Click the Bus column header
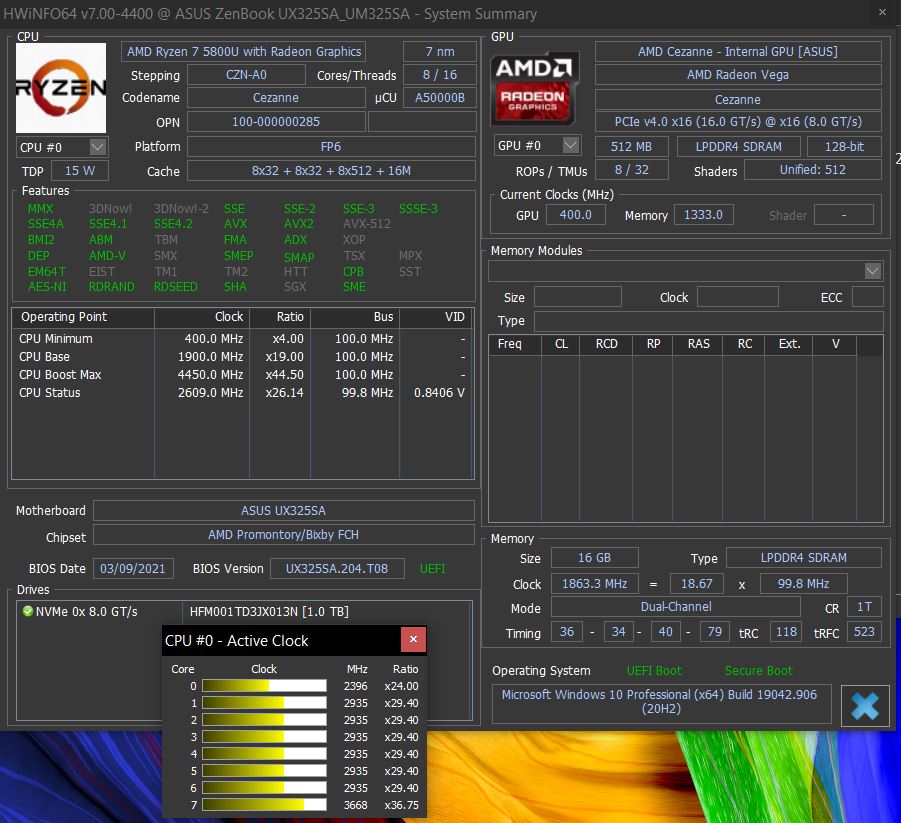901x823 pixels. pos(355,317)
